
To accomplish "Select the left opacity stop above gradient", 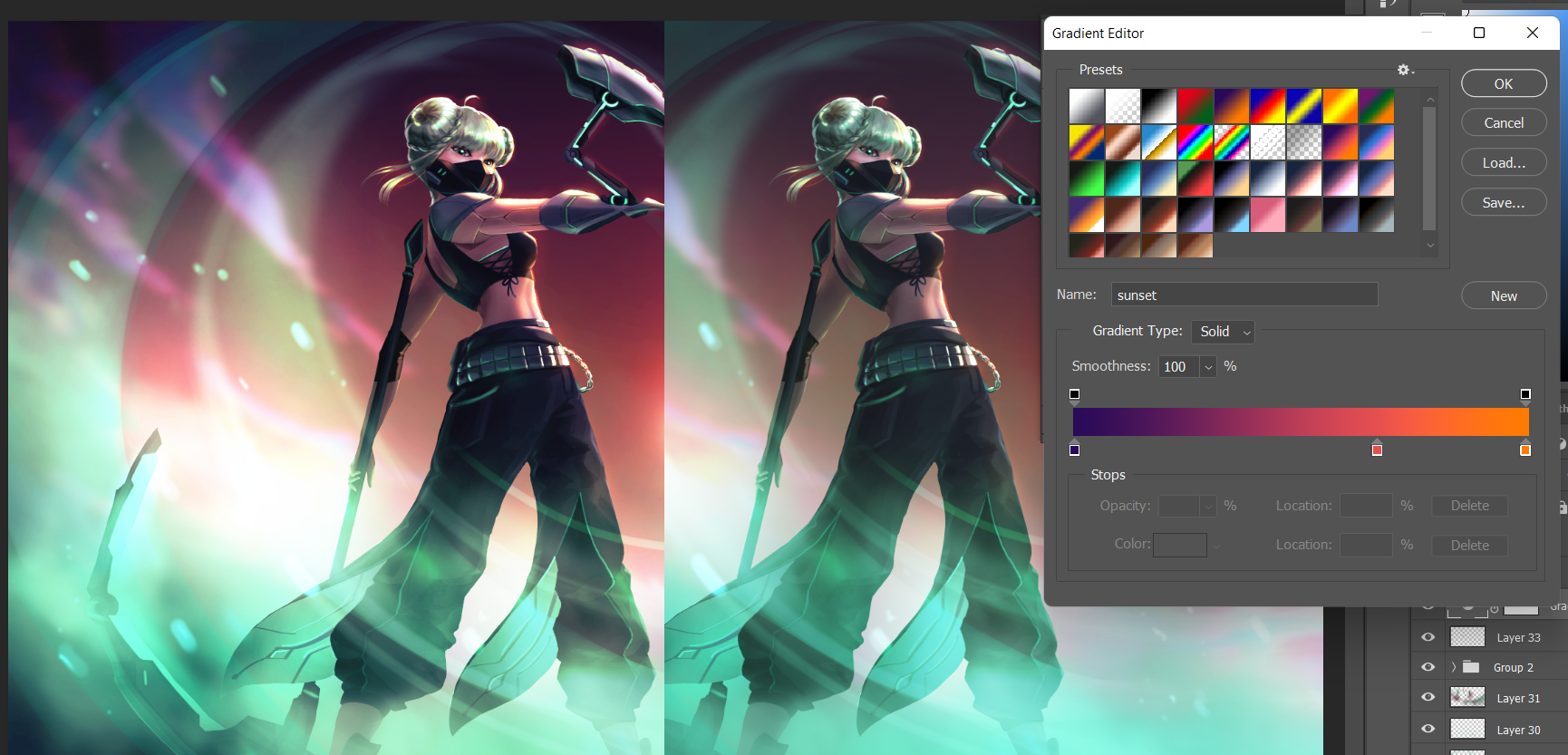I will [1075, 395].
